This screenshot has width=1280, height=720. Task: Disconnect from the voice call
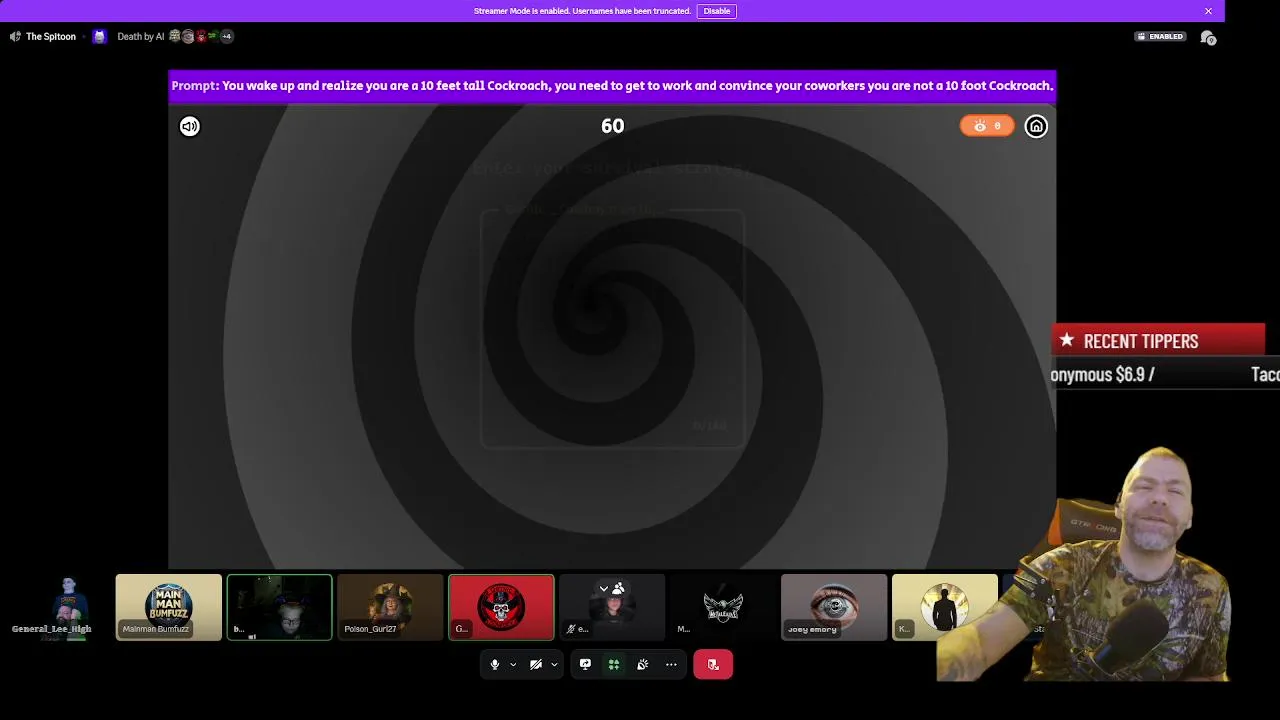click(x=713, y=664)
